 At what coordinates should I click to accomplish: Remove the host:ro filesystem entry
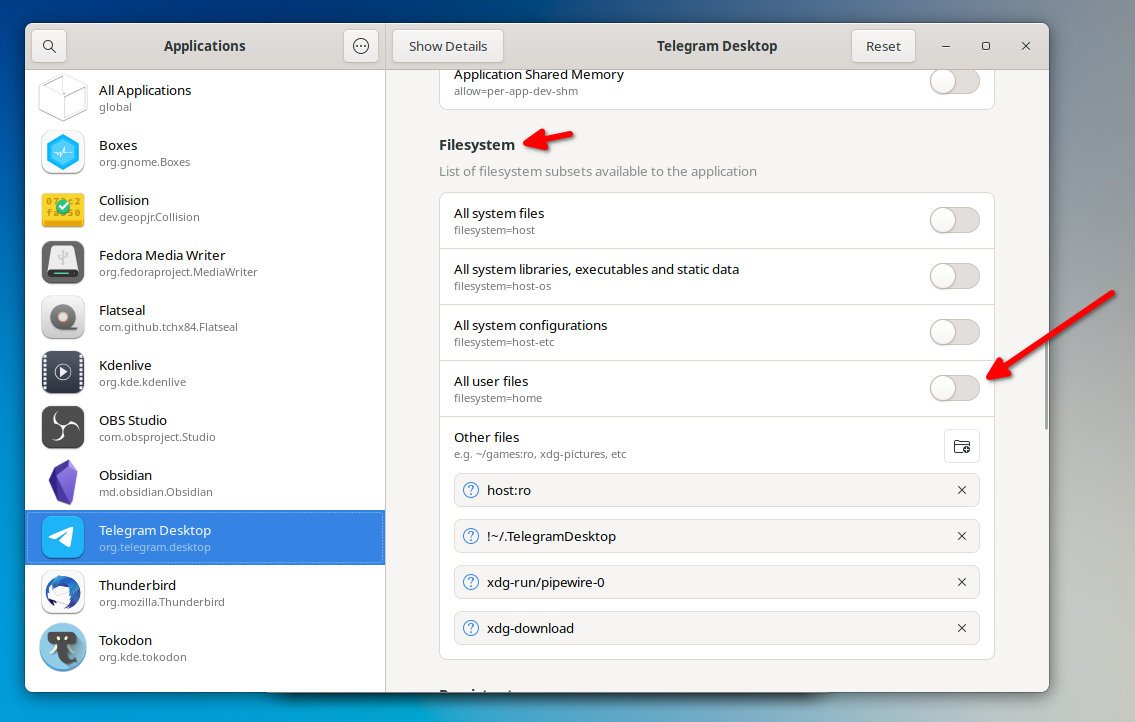[x=961, y=490]
